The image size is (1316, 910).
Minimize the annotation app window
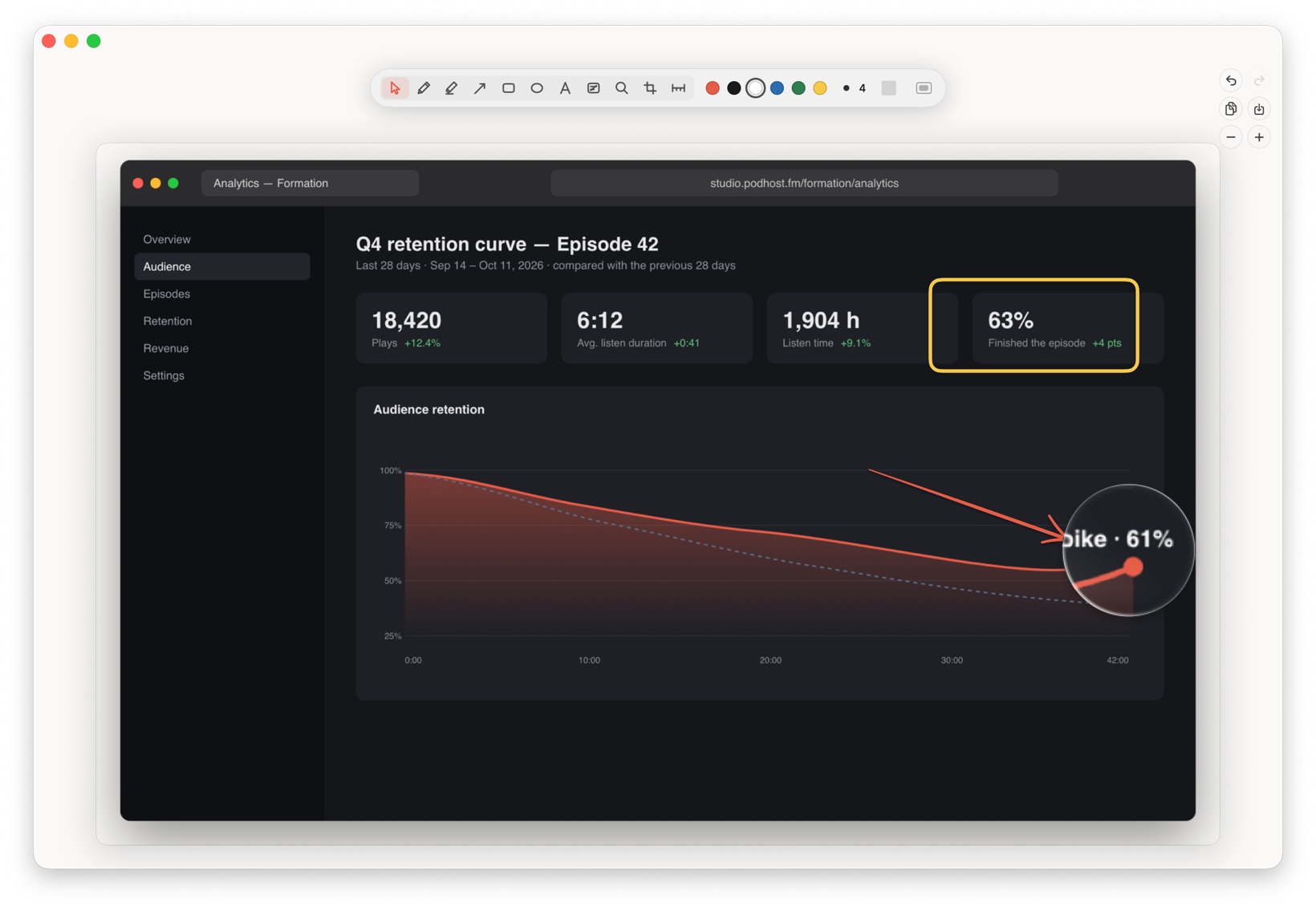[x=71, y=41]
